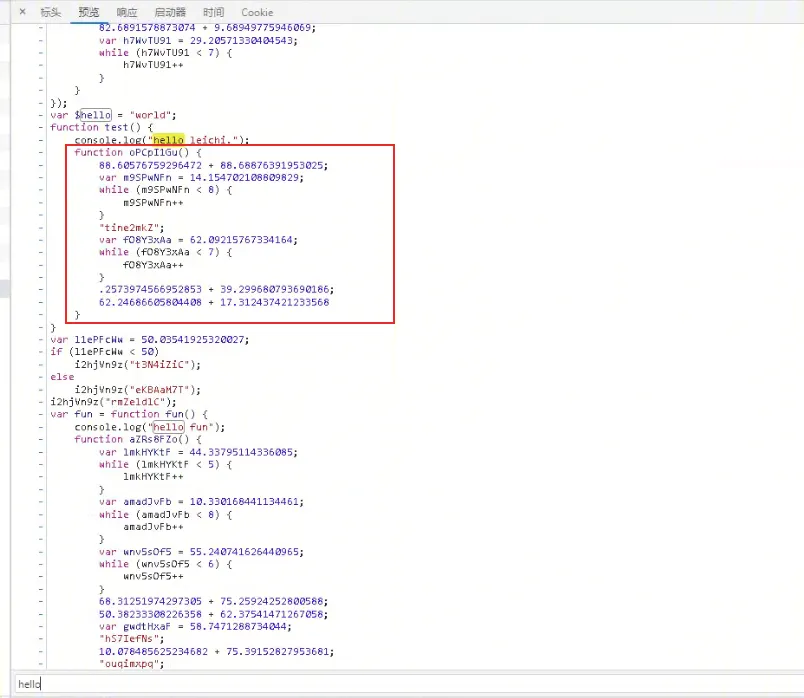Image resolution: width=804 pixels, height=698 pixels.
Task: Close the request details panel
Action: pos(21,12)
